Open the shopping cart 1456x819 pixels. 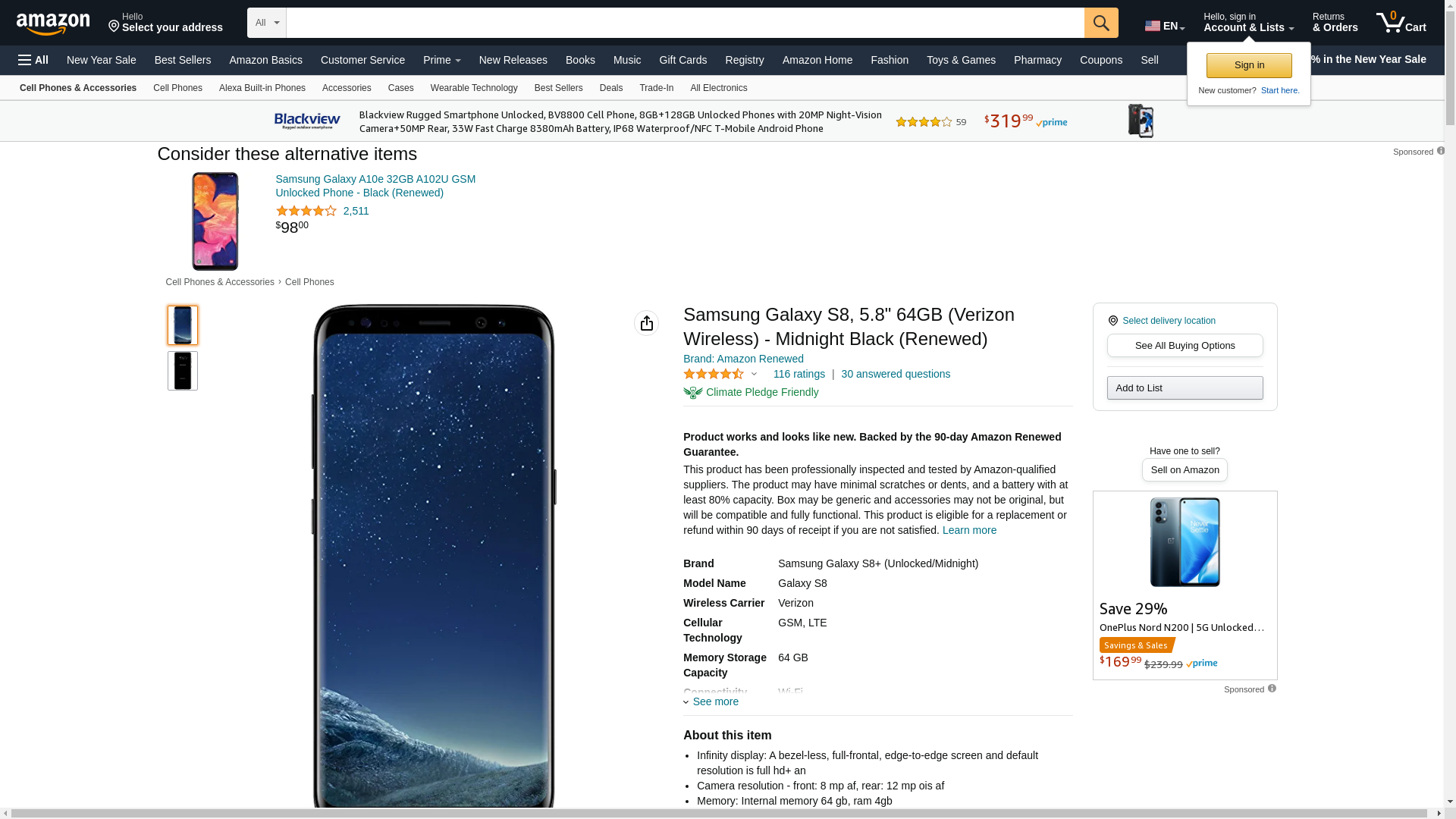(x=1401, y=23)
